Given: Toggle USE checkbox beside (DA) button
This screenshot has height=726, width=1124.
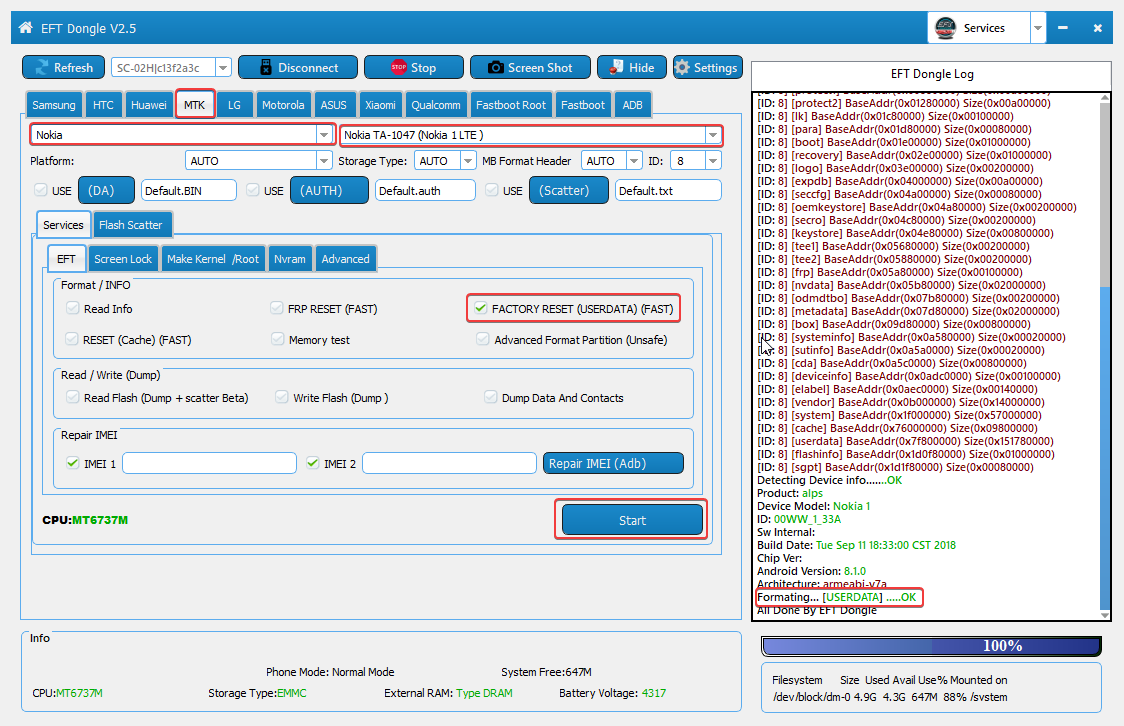Looking at the screenshot, I should (41, 190).
